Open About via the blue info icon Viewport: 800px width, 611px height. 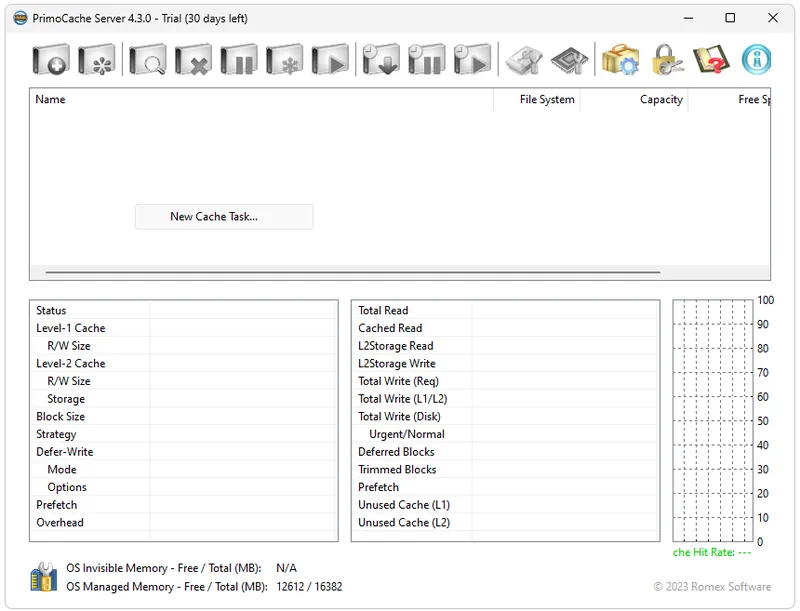click(x=756, y=60)
